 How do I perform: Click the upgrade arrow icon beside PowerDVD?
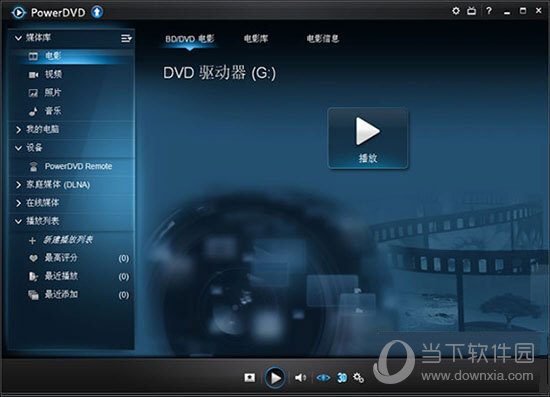tap(97, 12)
